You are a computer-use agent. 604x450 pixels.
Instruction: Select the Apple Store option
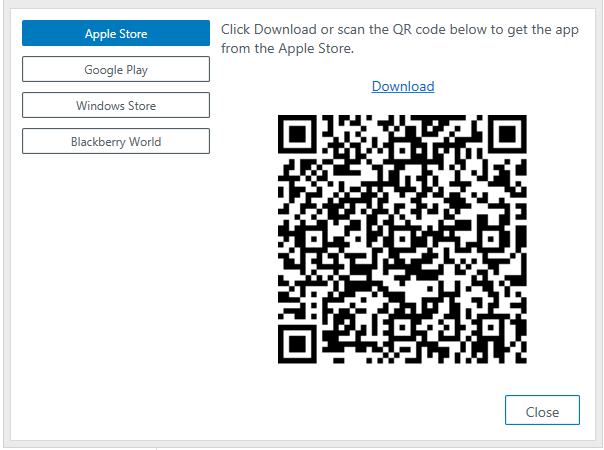point(116,33)
